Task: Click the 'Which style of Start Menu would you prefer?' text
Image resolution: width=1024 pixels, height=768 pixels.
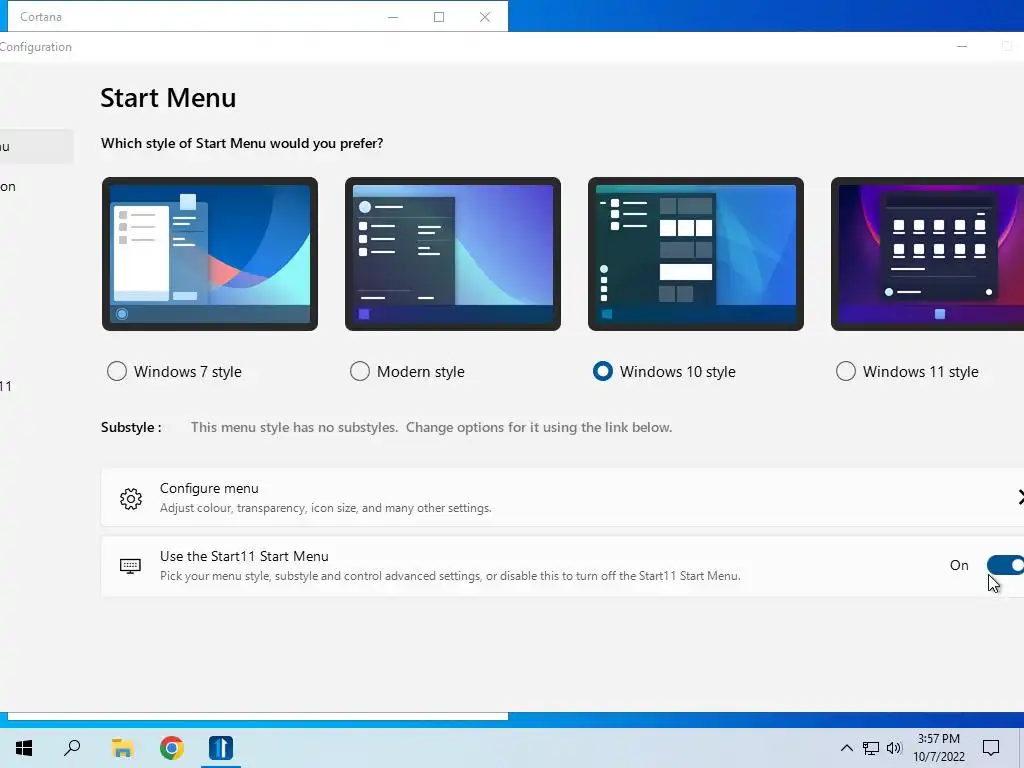Action: click(x=242, y=143)
